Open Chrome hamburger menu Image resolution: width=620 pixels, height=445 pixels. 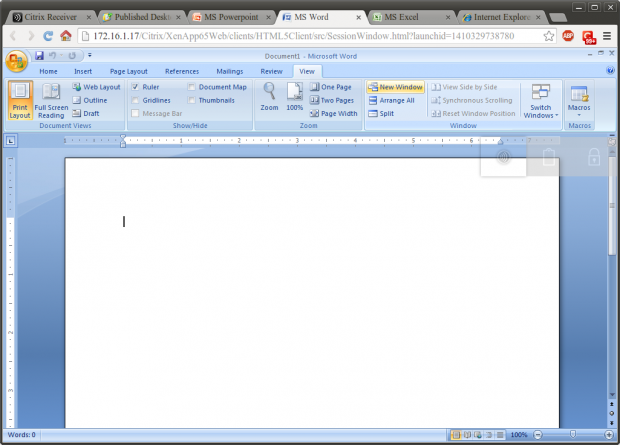(607, 36)
